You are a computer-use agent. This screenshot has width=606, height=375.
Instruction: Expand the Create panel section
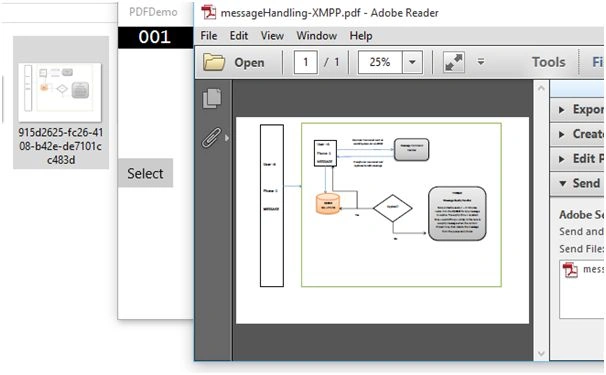(x=577, y=134)
